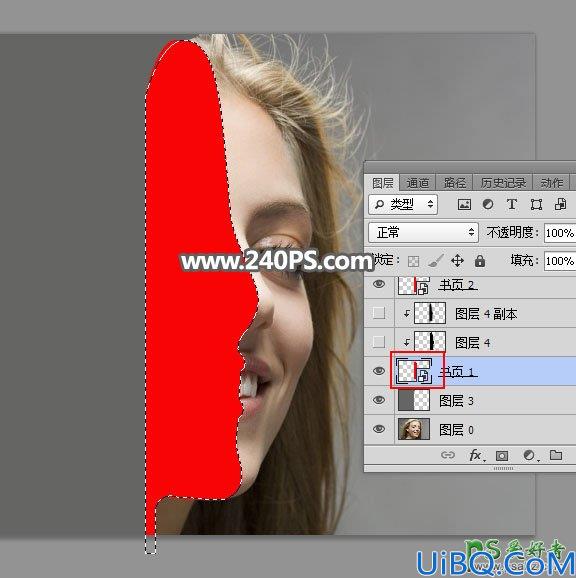Image resolution: width=576 pixels, height=578 pixels.
Task: Hide the 图层 3 layer
Action: pos(379,400)
